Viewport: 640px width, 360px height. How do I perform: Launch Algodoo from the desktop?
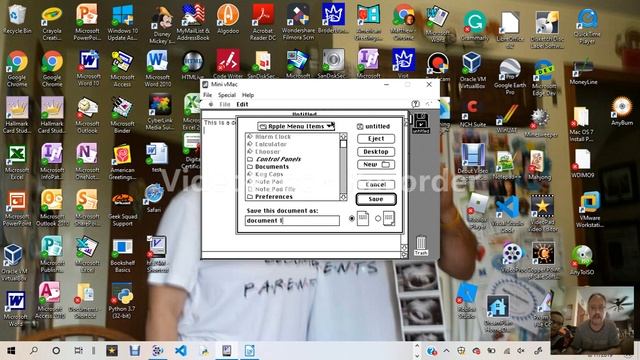pyautogui.click(x=228, y=19)
